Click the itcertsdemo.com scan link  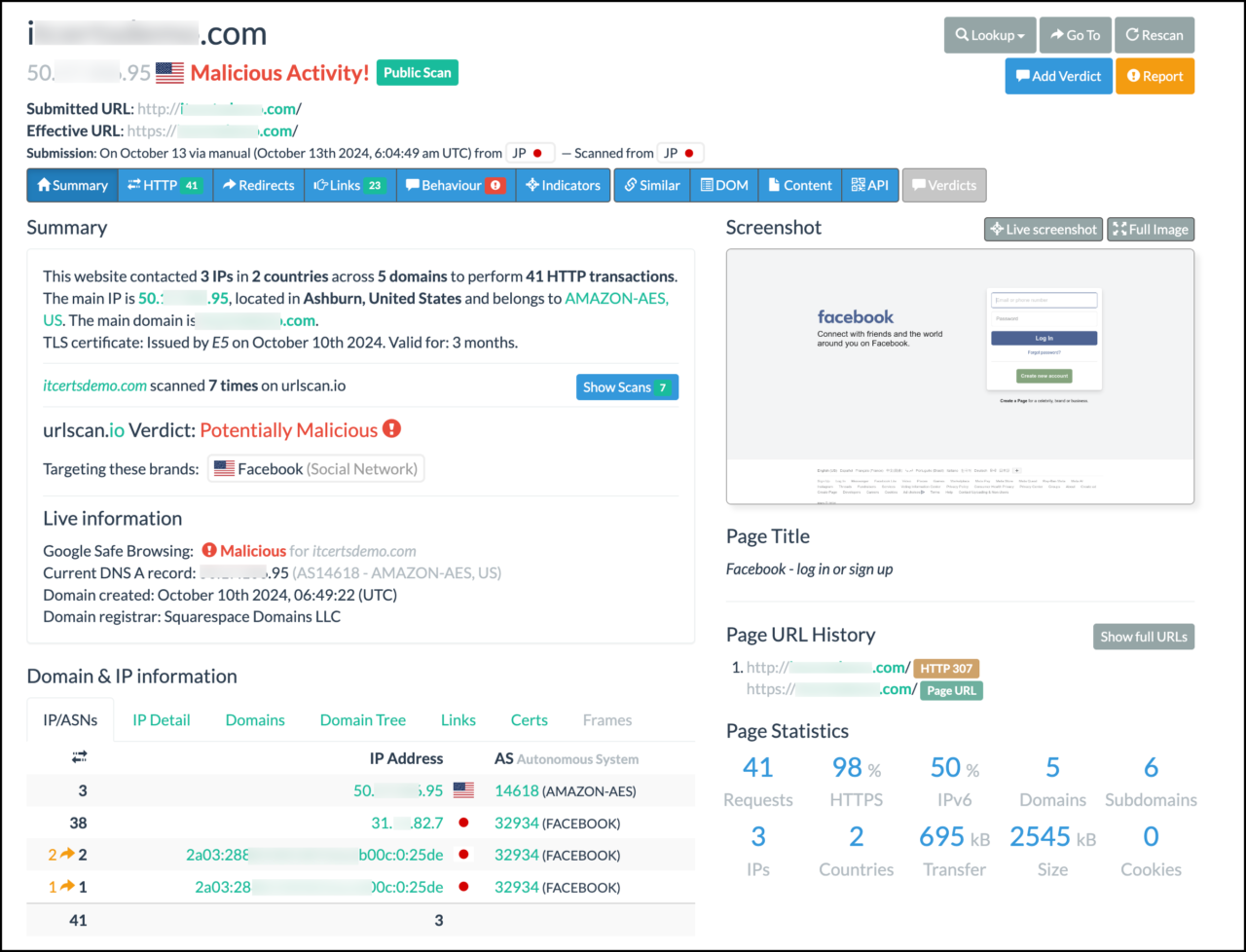click(94, 384)
